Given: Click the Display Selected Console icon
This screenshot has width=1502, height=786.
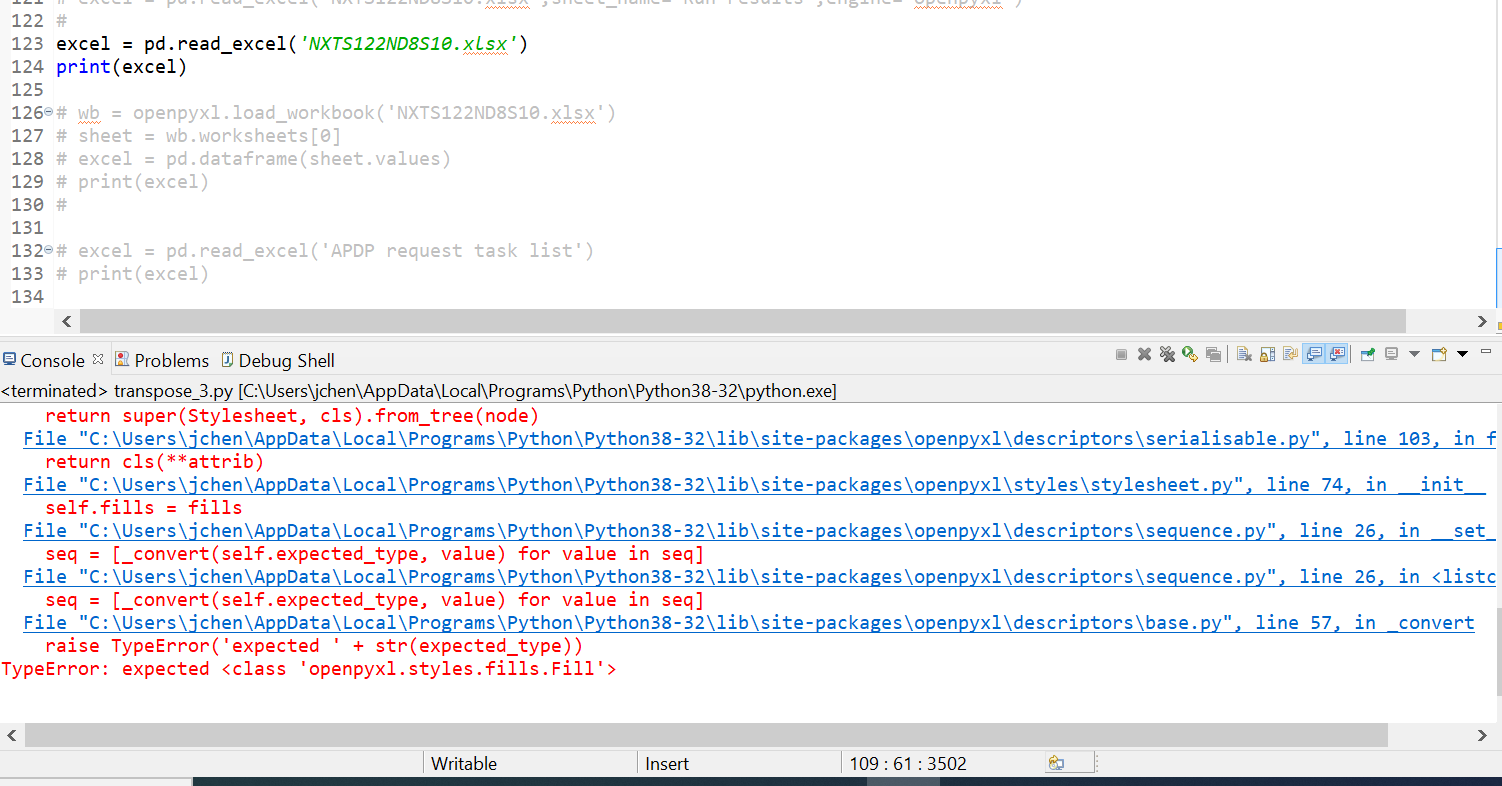Looking at the screenshot, I should tap(1391, 354).
